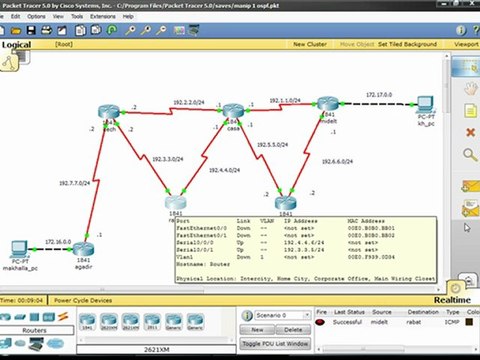Click the makhalla_pc computer
This screenshot has height=360, width=480.
point(20,250)
